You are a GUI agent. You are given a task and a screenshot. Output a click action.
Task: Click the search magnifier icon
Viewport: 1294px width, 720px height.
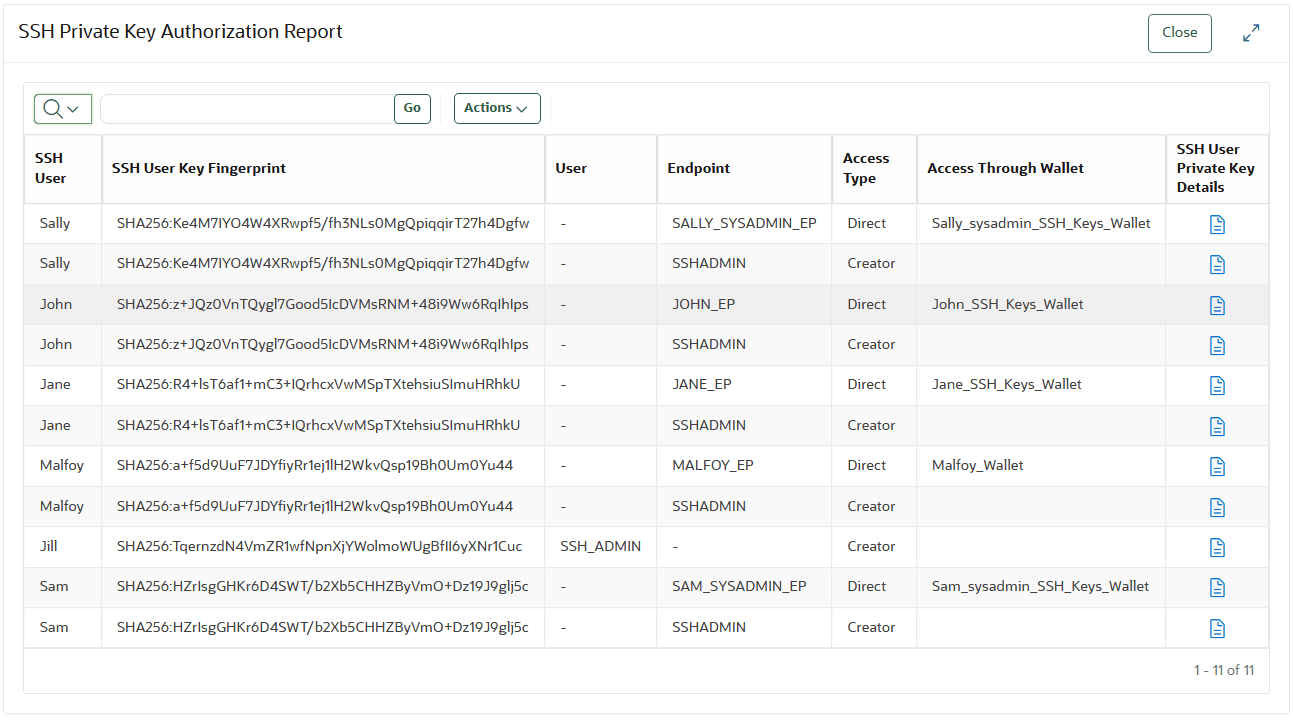click(54, 108)
